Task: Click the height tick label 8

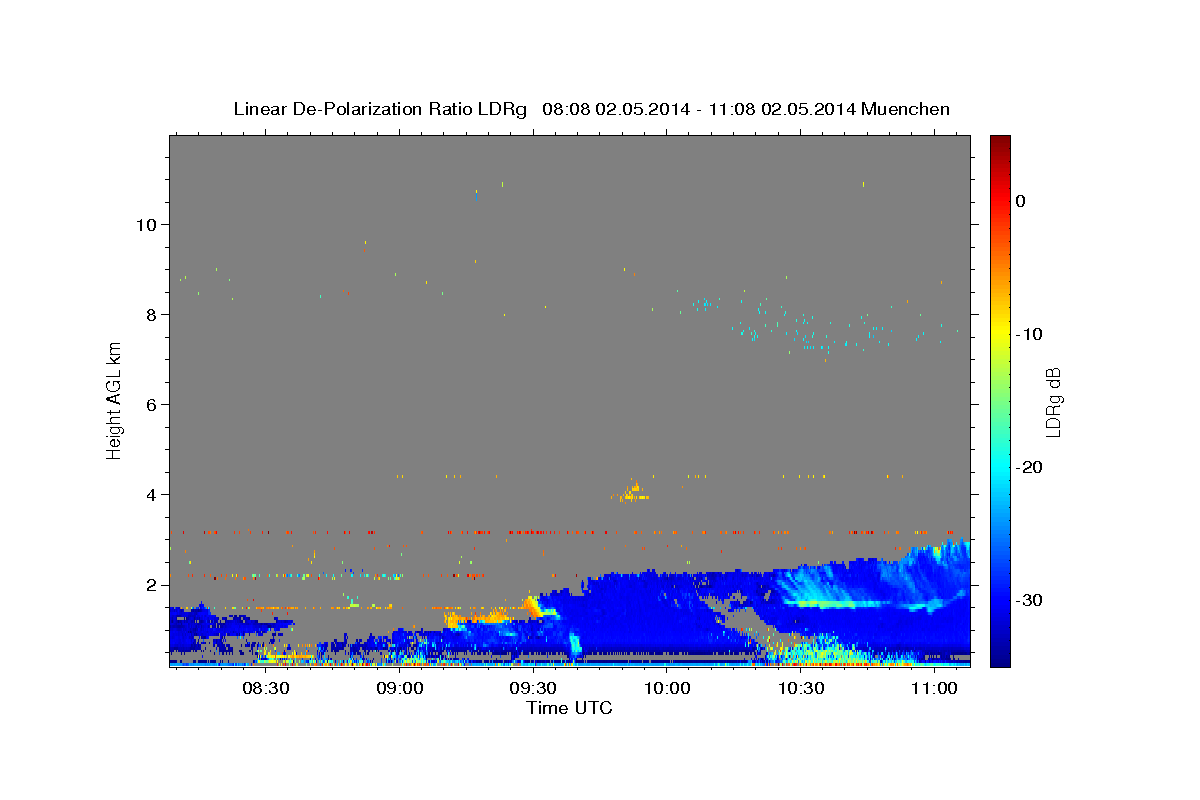Action: pyautogui.click(x=152, y=314)
